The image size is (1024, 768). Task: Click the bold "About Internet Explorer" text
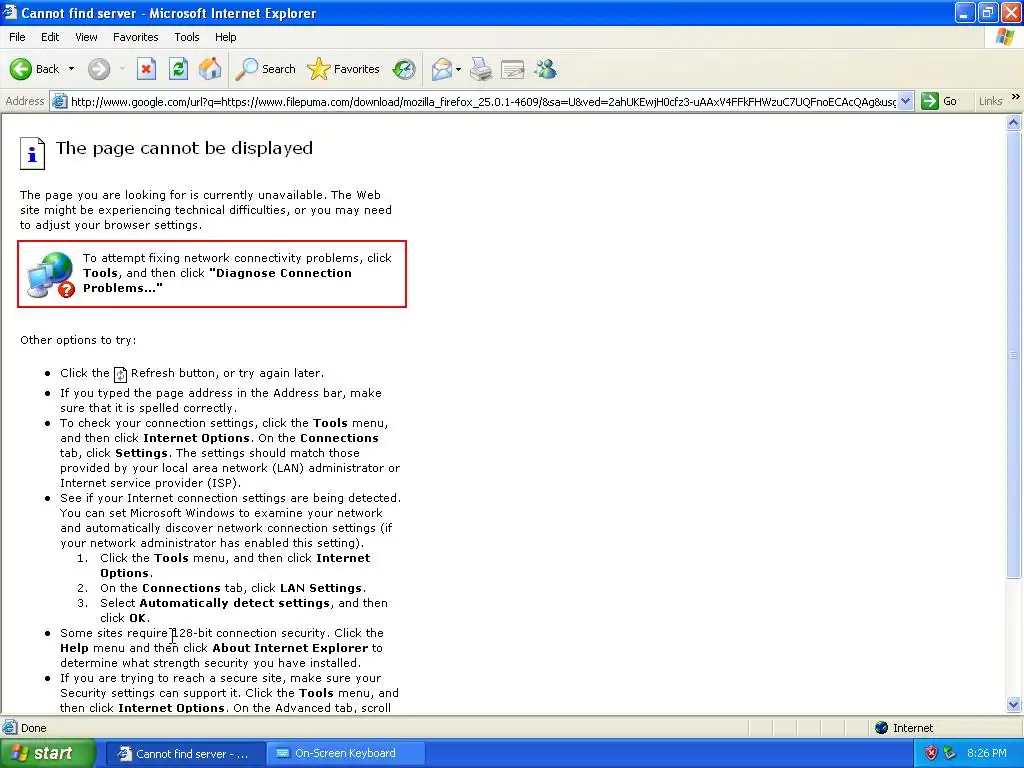290,648
